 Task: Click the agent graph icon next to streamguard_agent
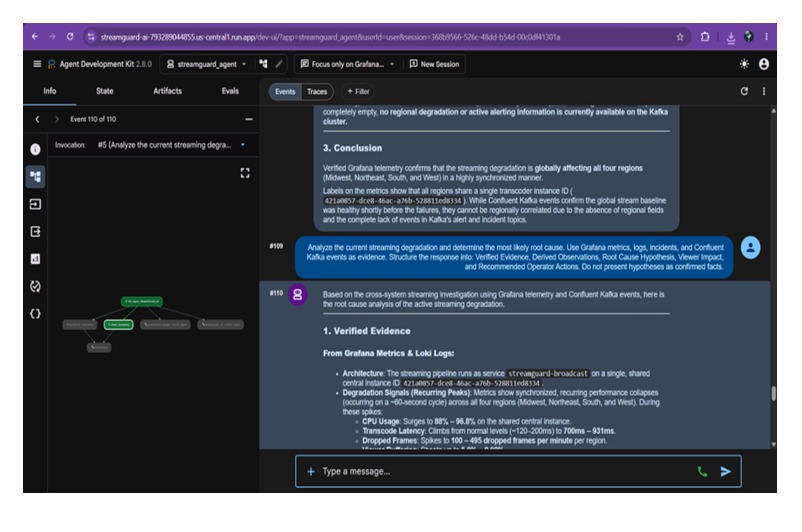click(x=263, y=64)
